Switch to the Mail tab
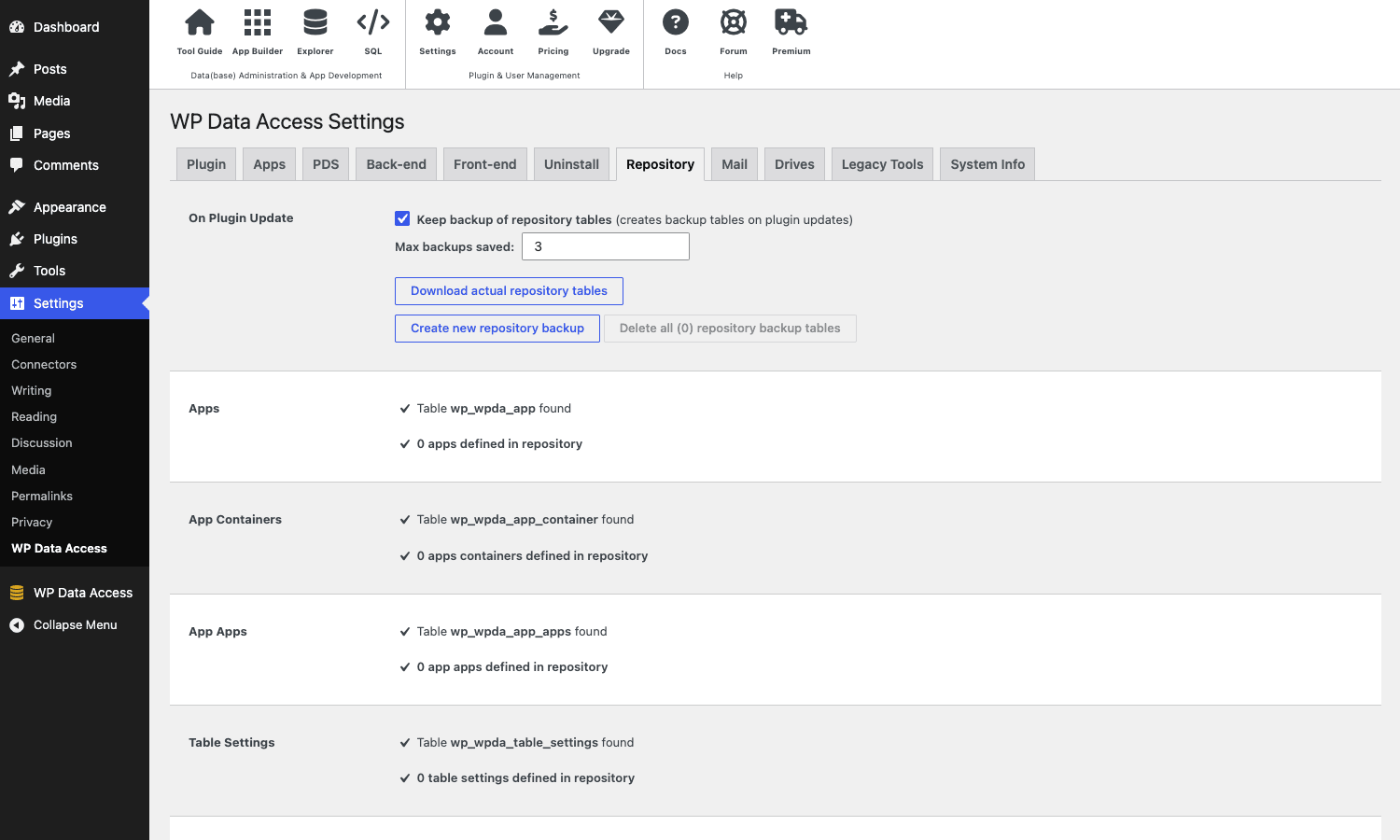The width and height of the screenshot is (1400, 840). [x=735, y=164]
